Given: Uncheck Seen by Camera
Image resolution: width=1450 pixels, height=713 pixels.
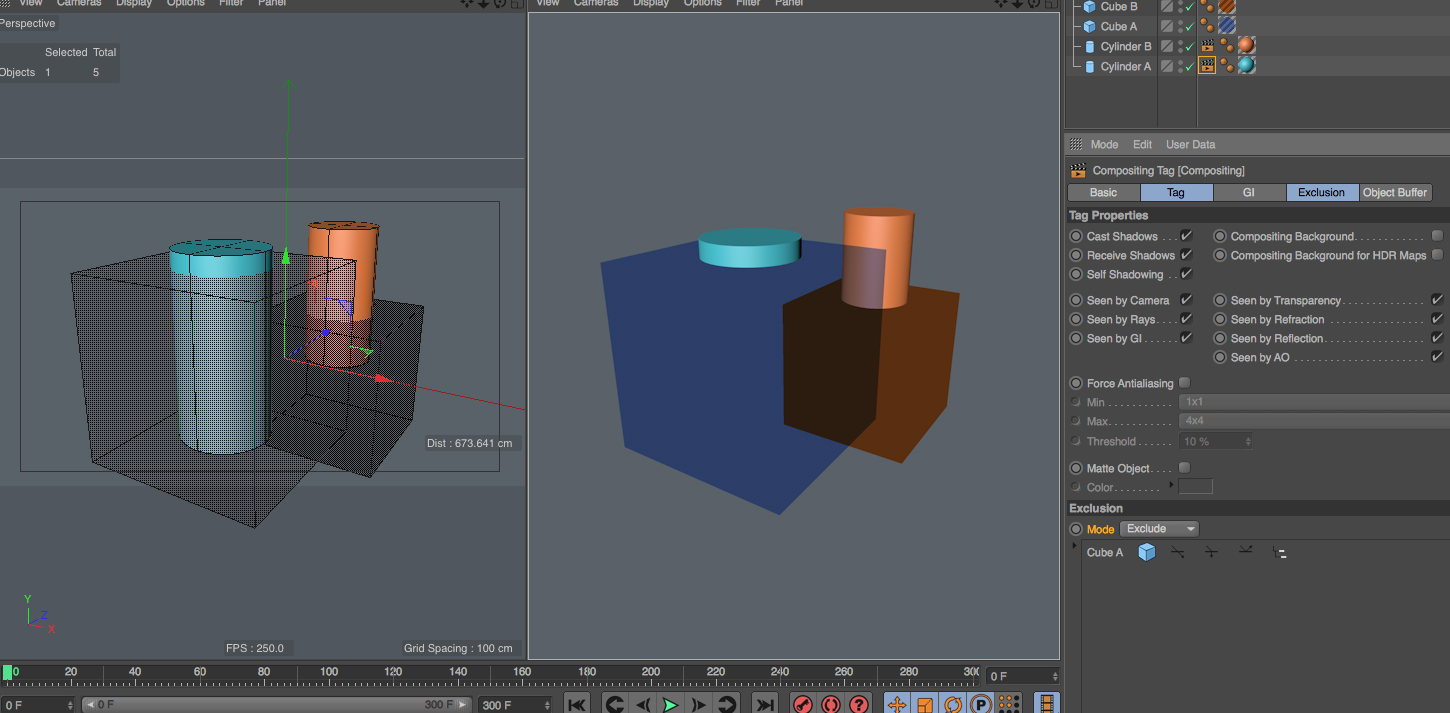Looking at the screenshot, I should click(x=1186, y=300).
